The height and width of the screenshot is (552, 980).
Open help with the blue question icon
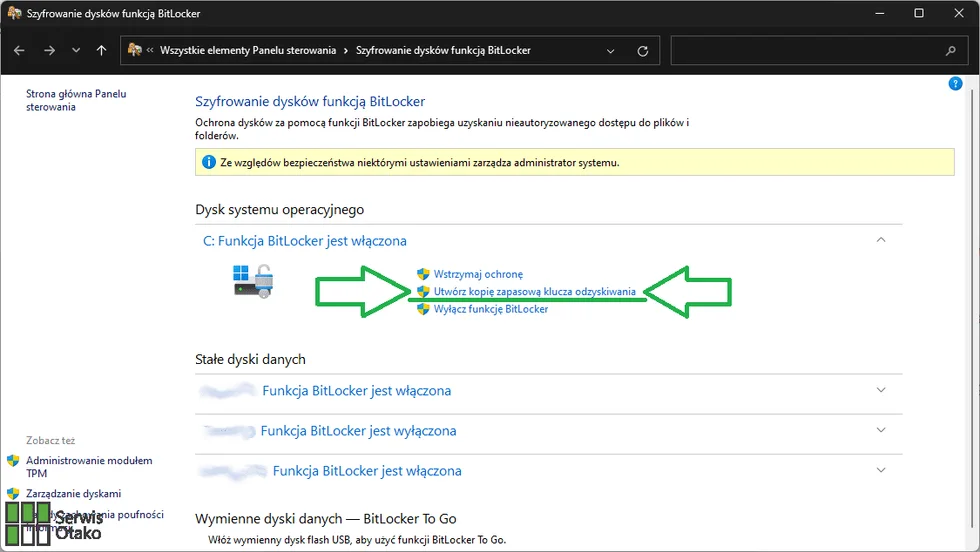point(955,83)
